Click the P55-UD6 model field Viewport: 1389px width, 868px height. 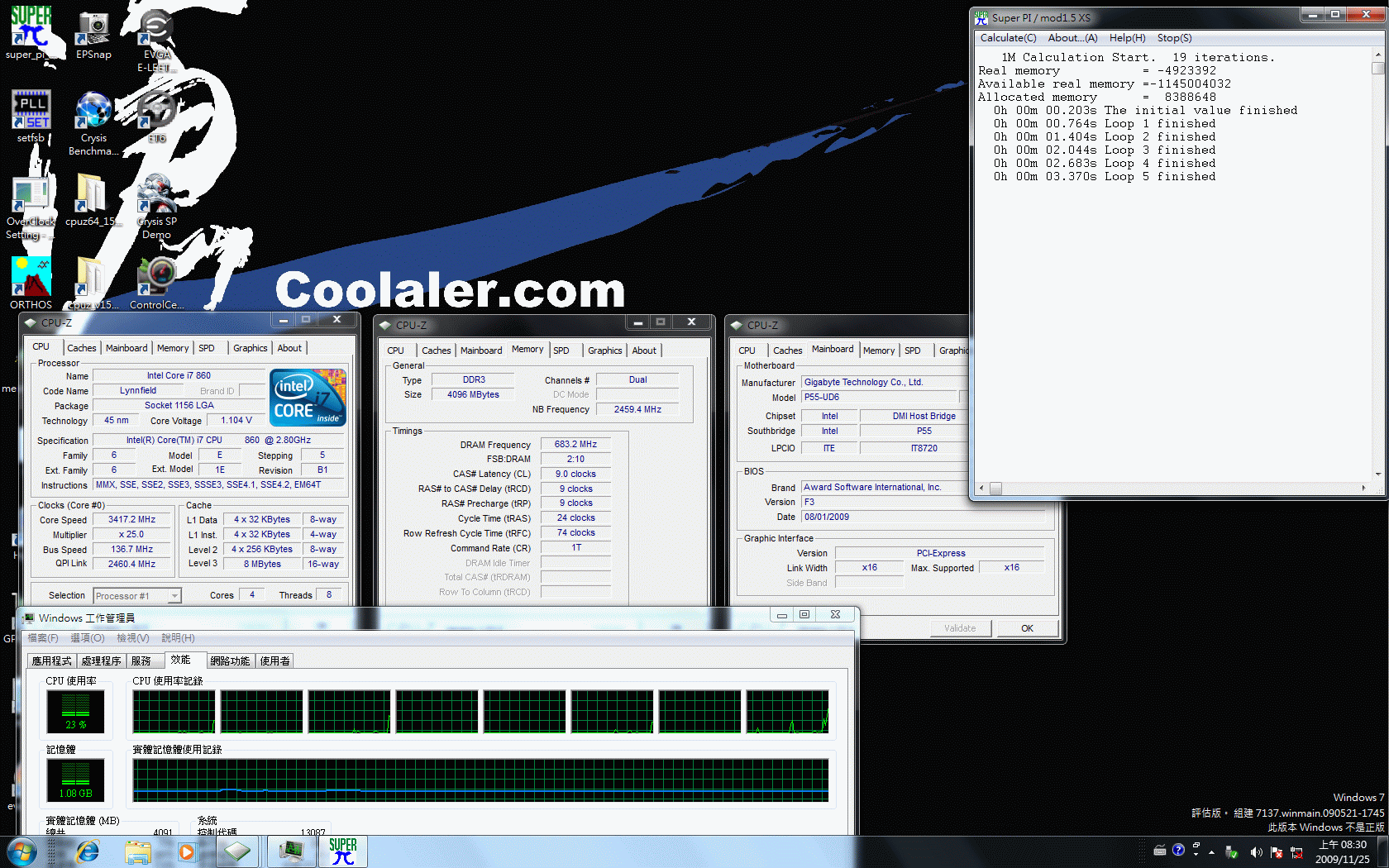tap(880, 398)
